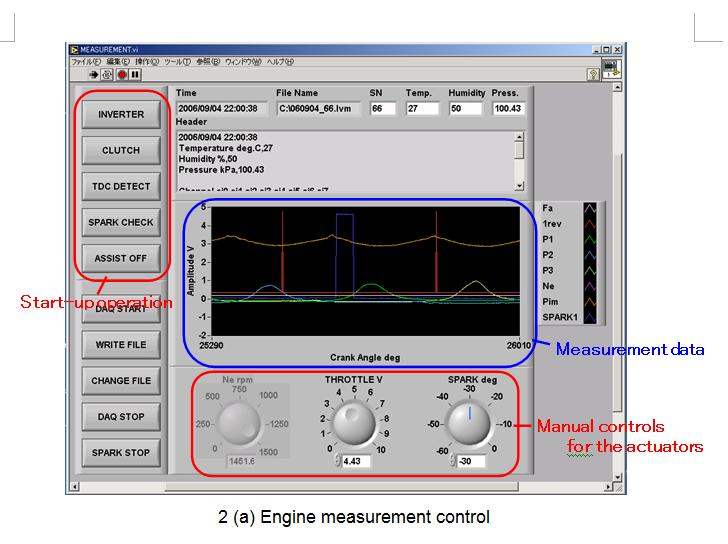
Task: Abort execution with red stop button
Action: 122,74
